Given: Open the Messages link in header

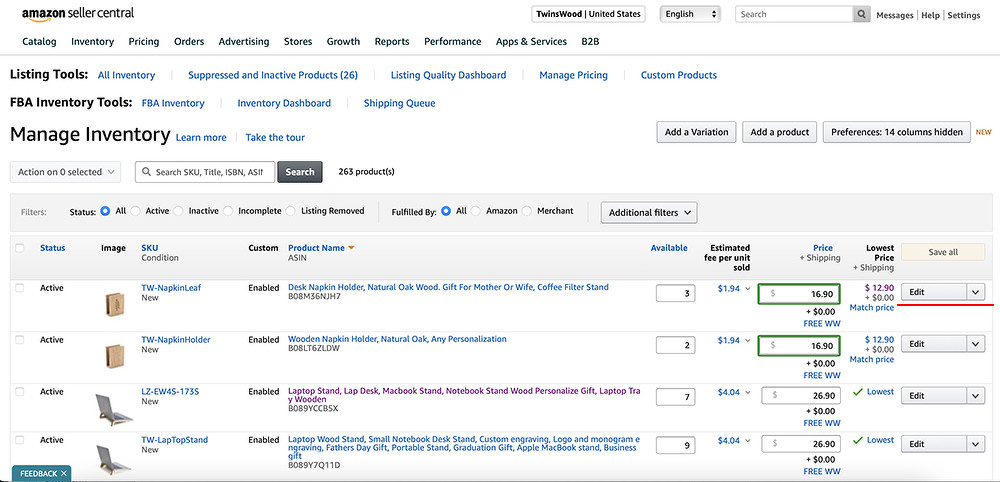Looking at the screenshot, I should click(x=895, y=15).
